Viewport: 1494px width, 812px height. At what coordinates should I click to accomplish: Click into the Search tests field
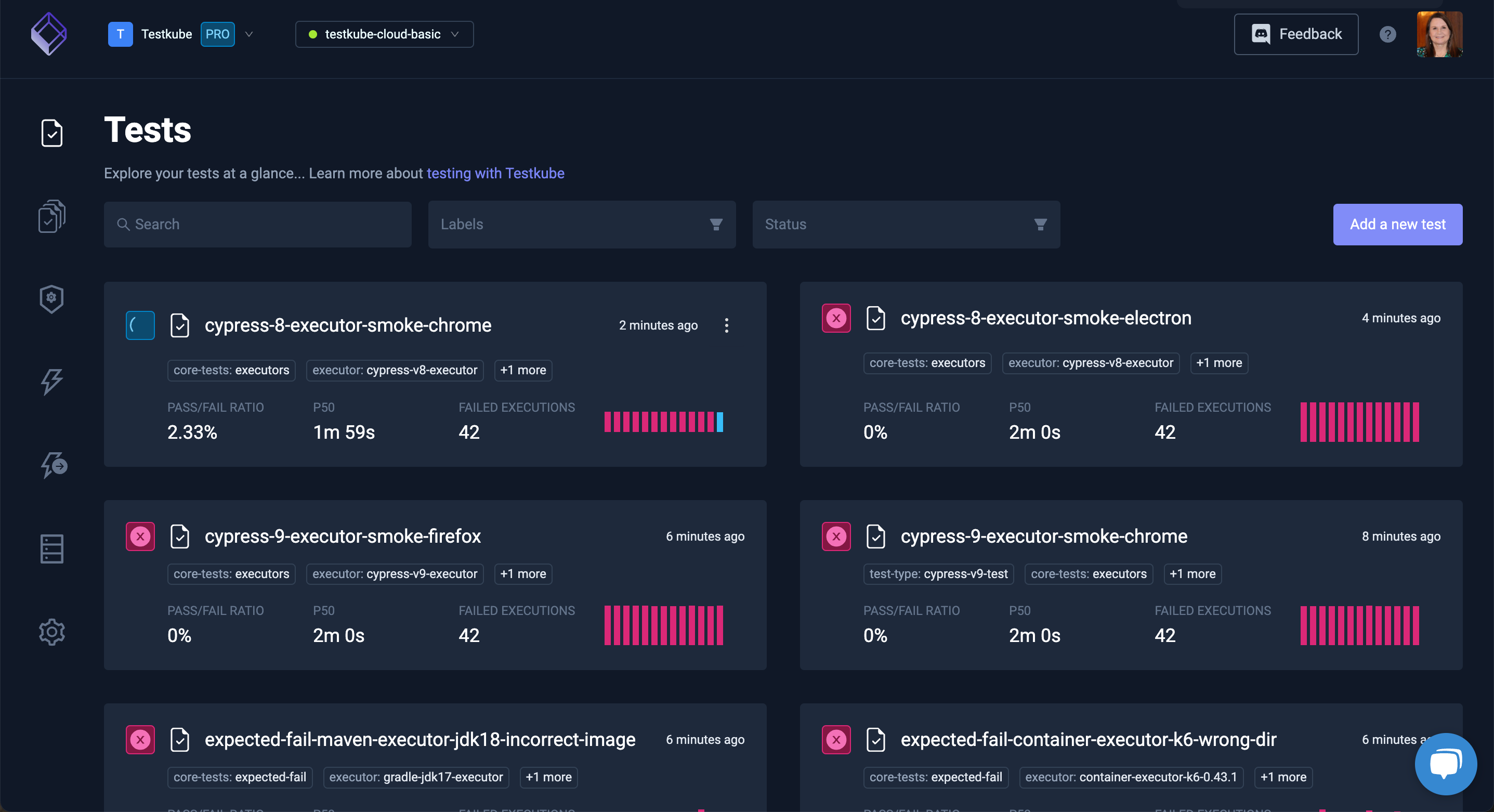click(257, 225)
